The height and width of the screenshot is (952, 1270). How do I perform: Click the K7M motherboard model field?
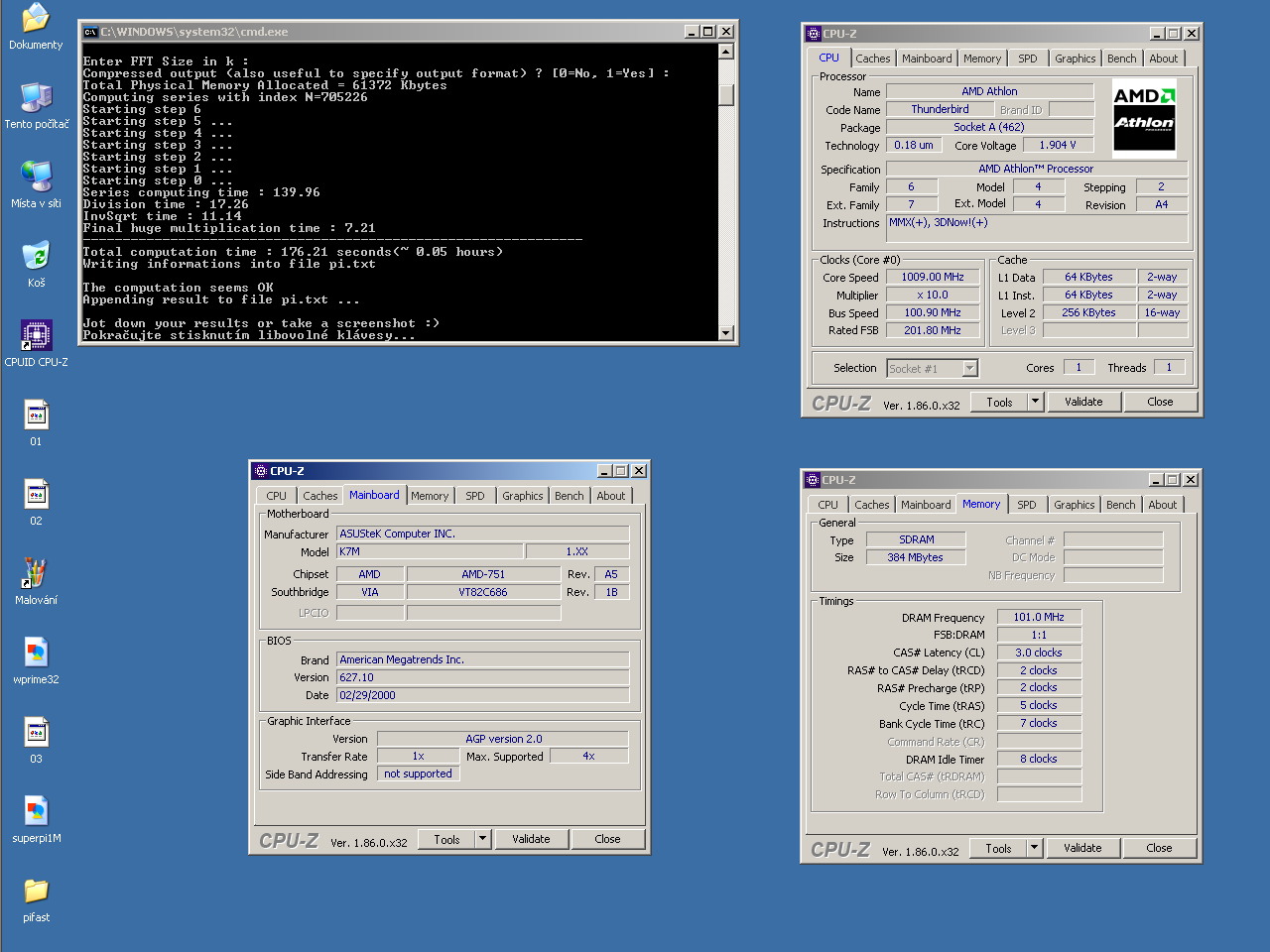(430, 551)
